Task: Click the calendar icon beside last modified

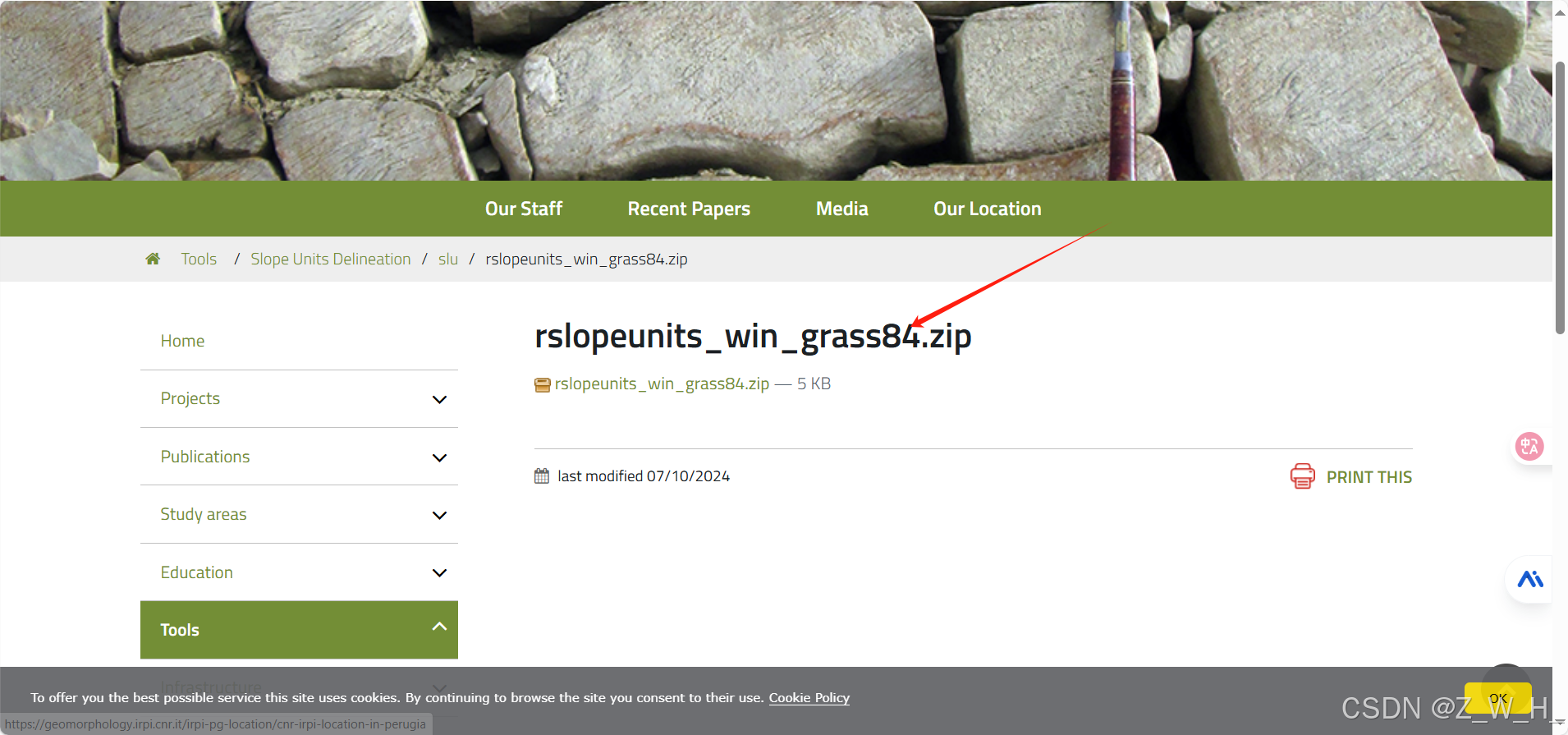Action: click(x=542, y=476)
